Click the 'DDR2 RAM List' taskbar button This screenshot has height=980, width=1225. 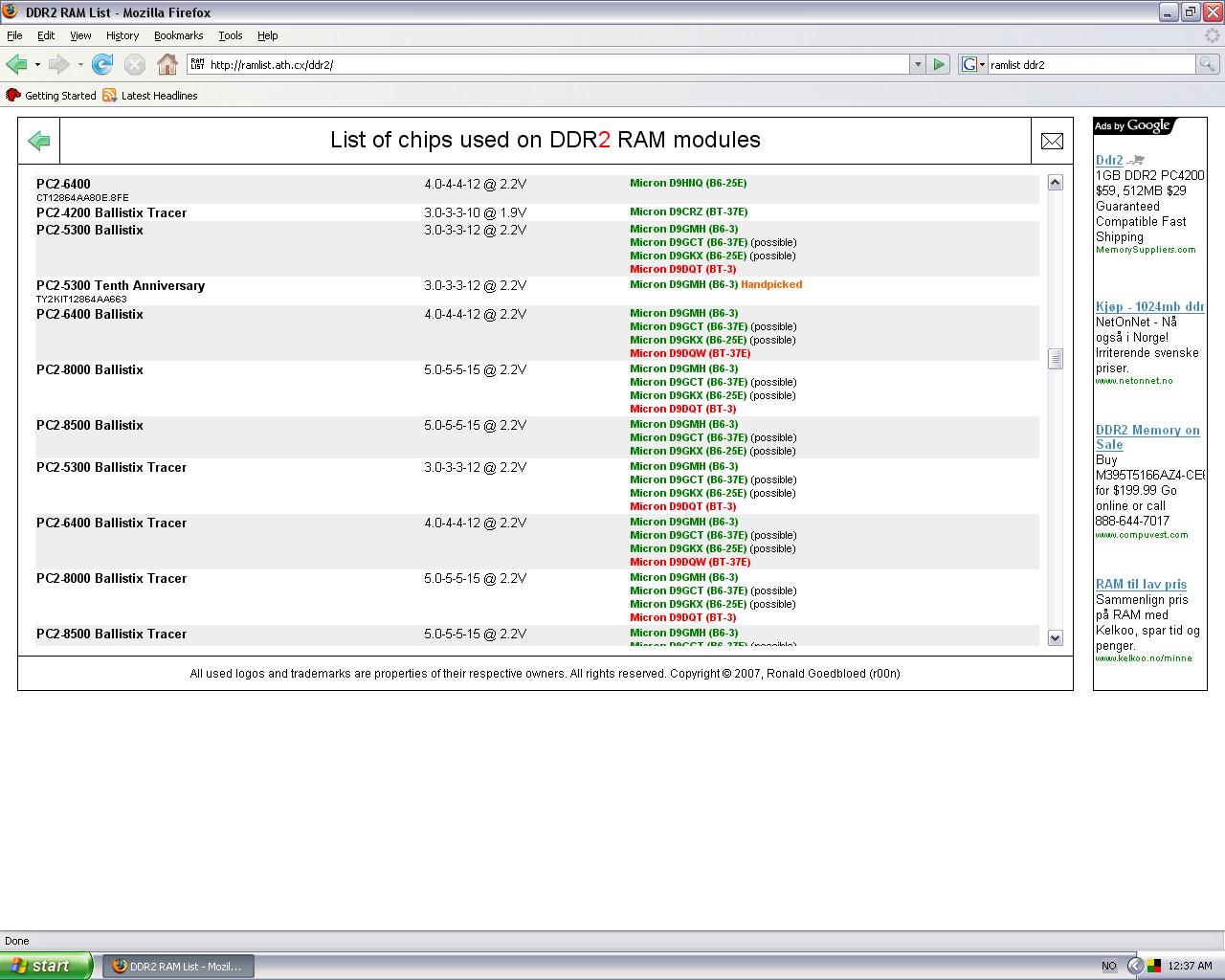pyautogui.click(x=178, y=967)
